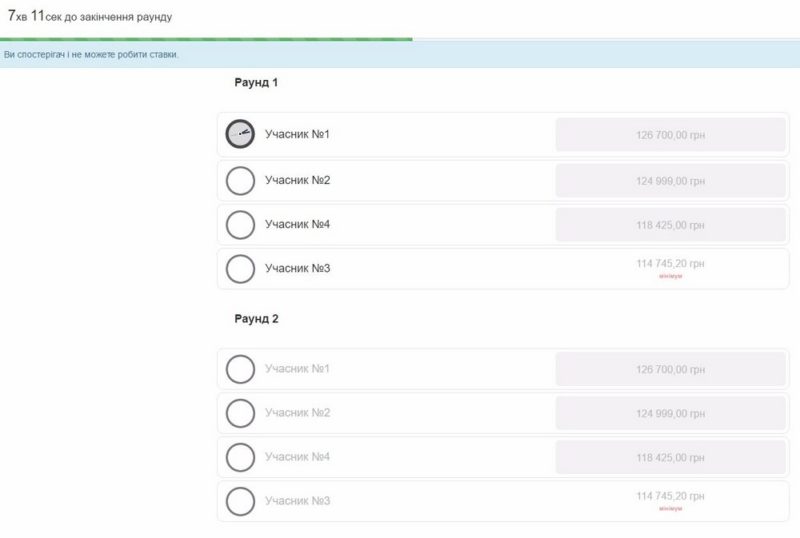
Task: Click the timer icon for Учасник №1 in Раунд 1
Action: (x=240, y=134)
